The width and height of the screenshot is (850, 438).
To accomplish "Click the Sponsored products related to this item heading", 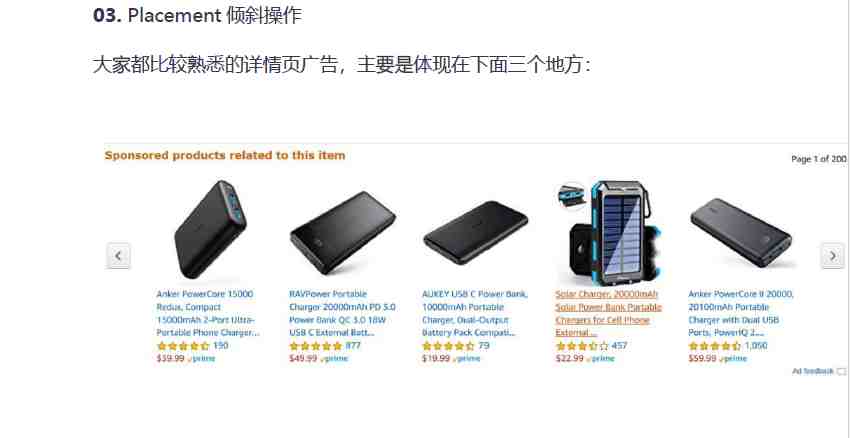I will pyautogui.click(x=225, y=156).
